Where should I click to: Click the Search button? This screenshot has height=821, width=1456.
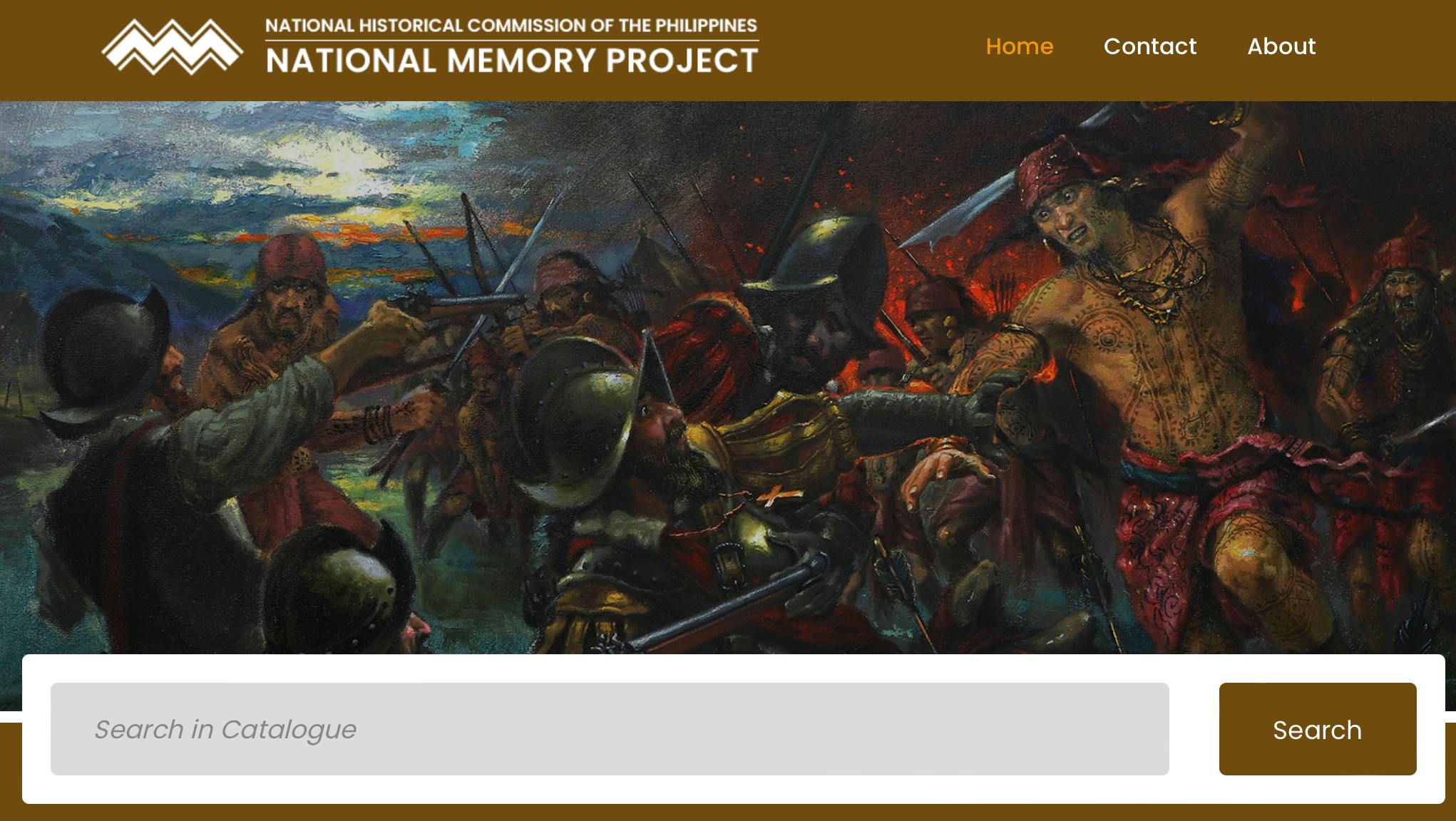[x=1318, y=729]
